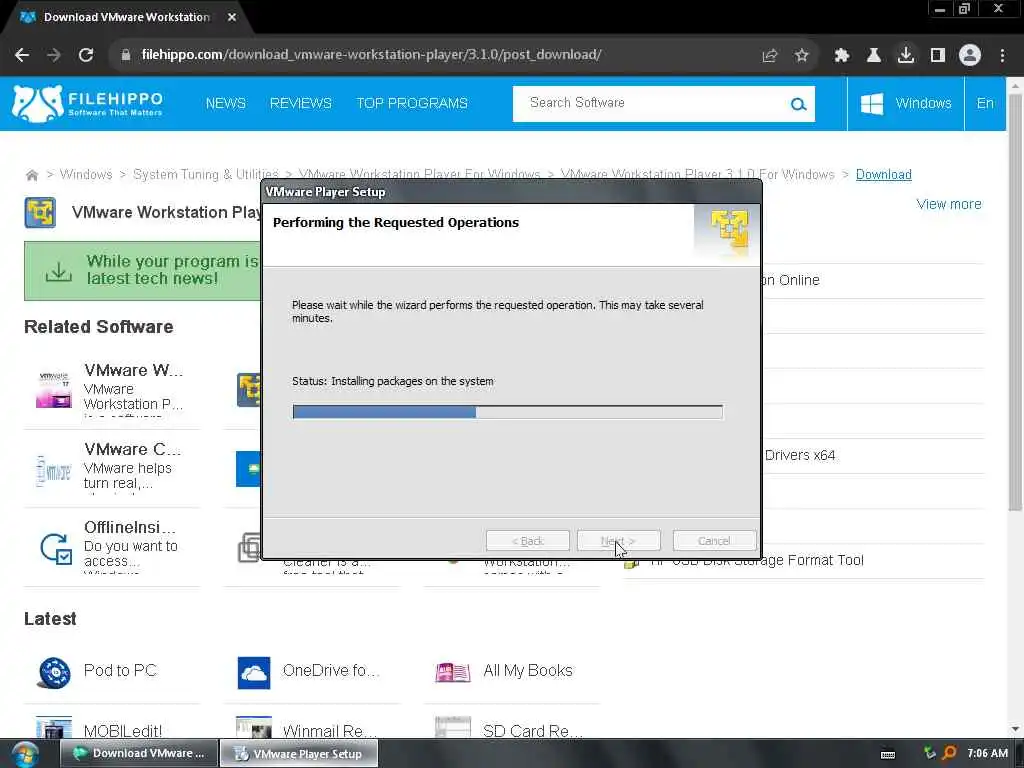Click the page vertical scrollbar

point(1015,303)
